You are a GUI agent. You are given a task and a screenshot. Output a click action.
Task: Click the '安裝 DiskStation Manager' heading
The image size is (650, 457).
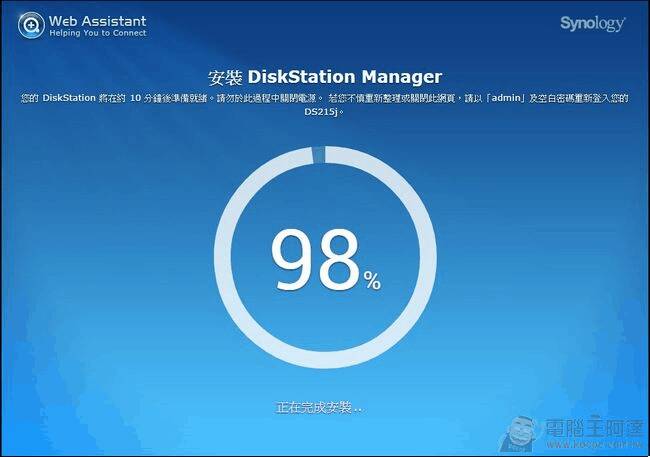click(x=325, y=78)
